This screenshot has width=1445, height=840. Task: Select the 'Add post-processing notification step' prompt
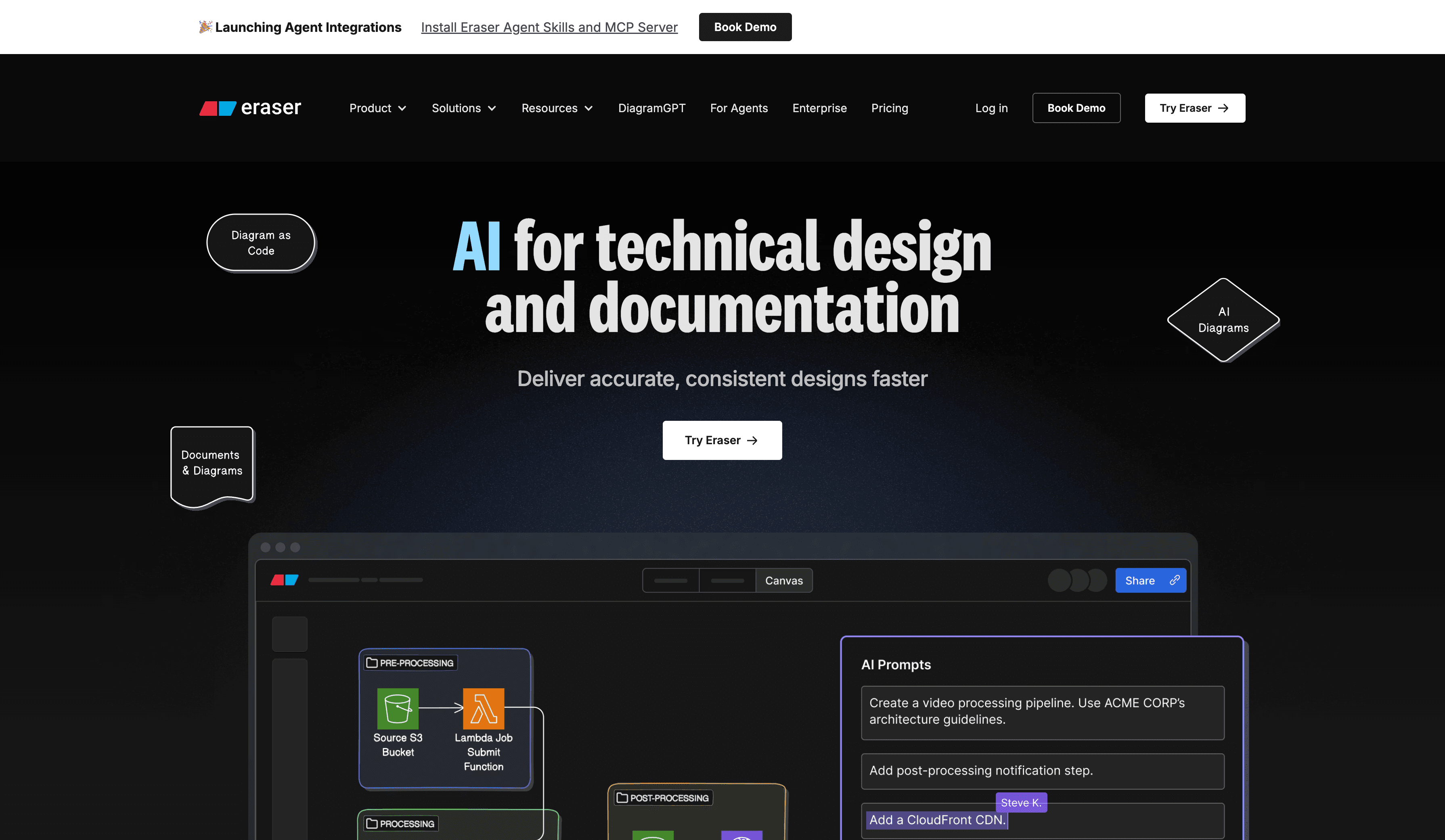pos(1042,771)
